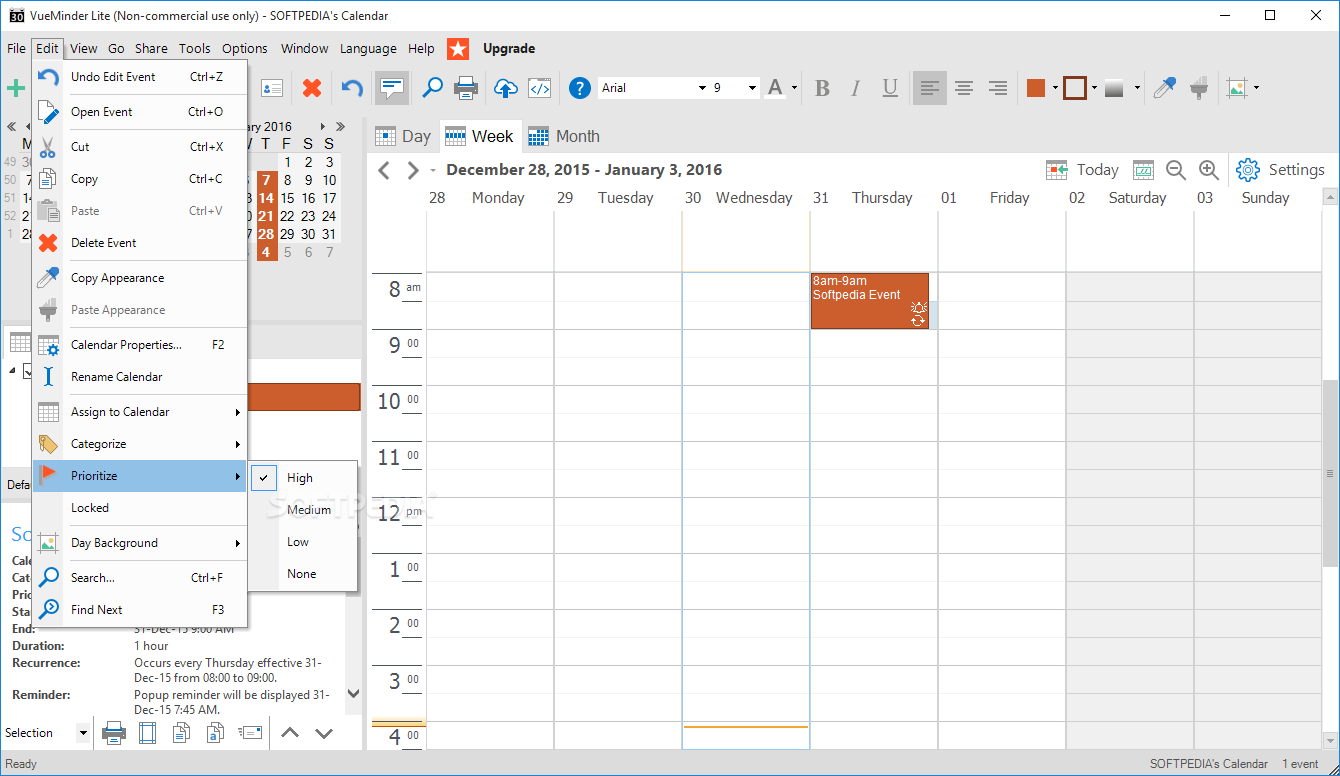Toggle the speech bubble details pane icon
This screenshot has height=776, width=1340.
392,88
